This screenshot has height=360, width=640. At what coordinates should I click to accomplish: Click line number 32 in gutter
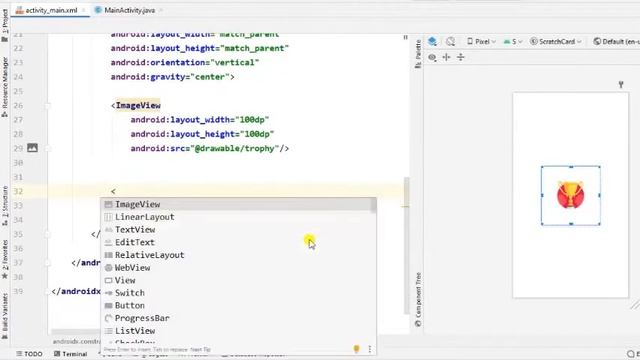(18, 191)
